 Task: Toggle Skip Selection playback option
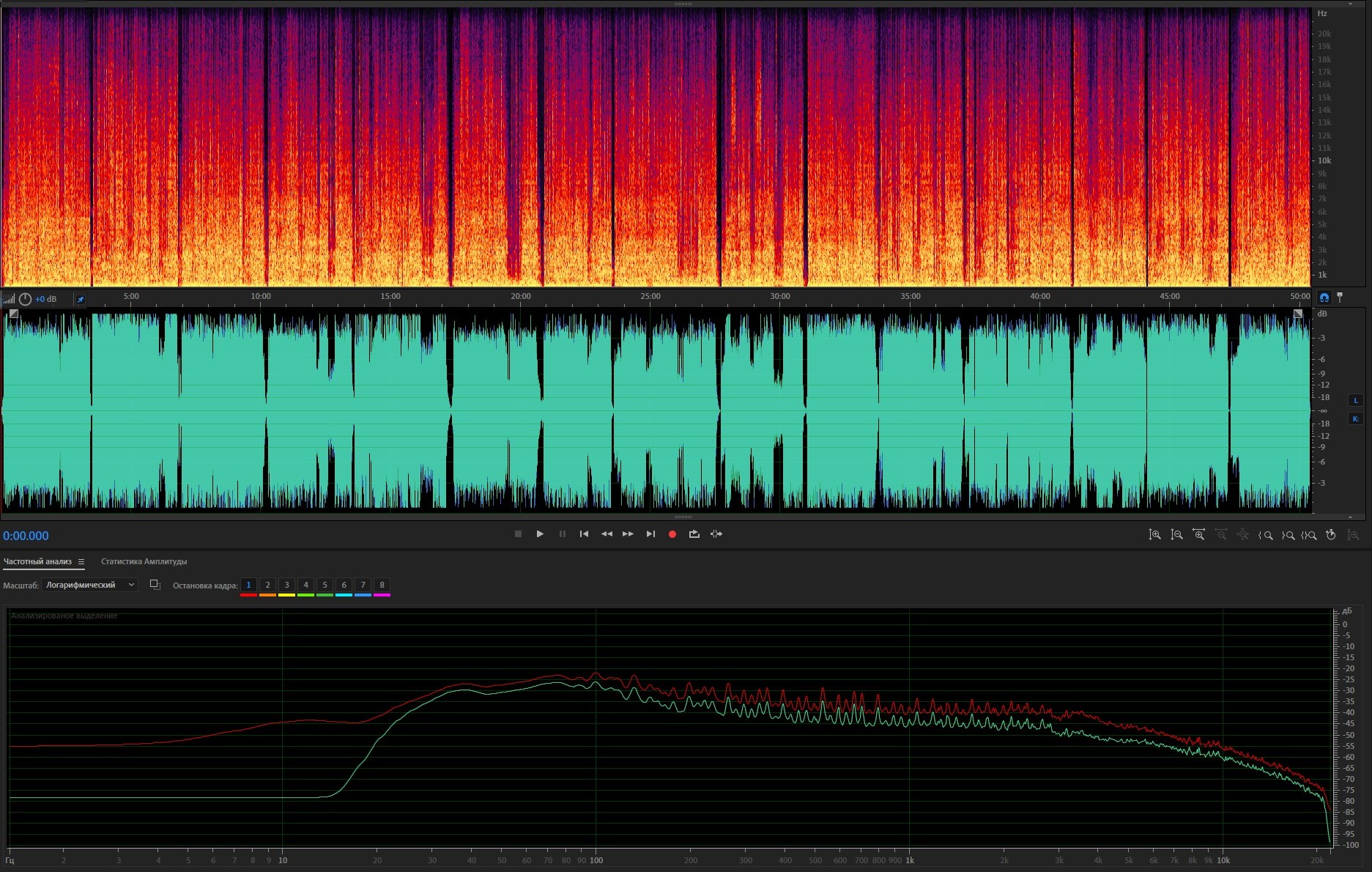(716, 534)
